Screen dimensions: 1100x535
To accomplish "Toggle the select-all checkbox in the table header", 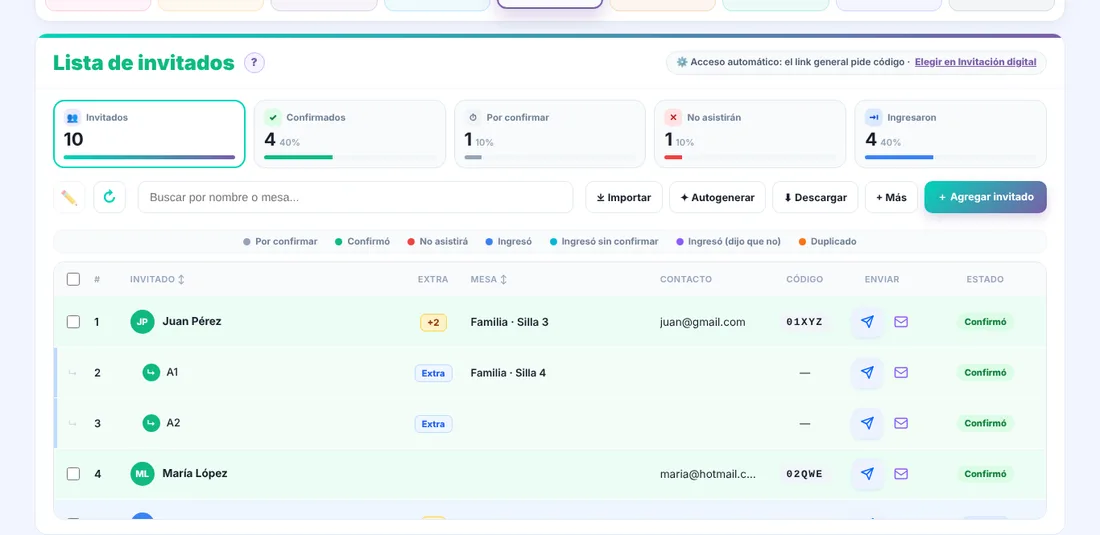I will (x=73, y=279).
